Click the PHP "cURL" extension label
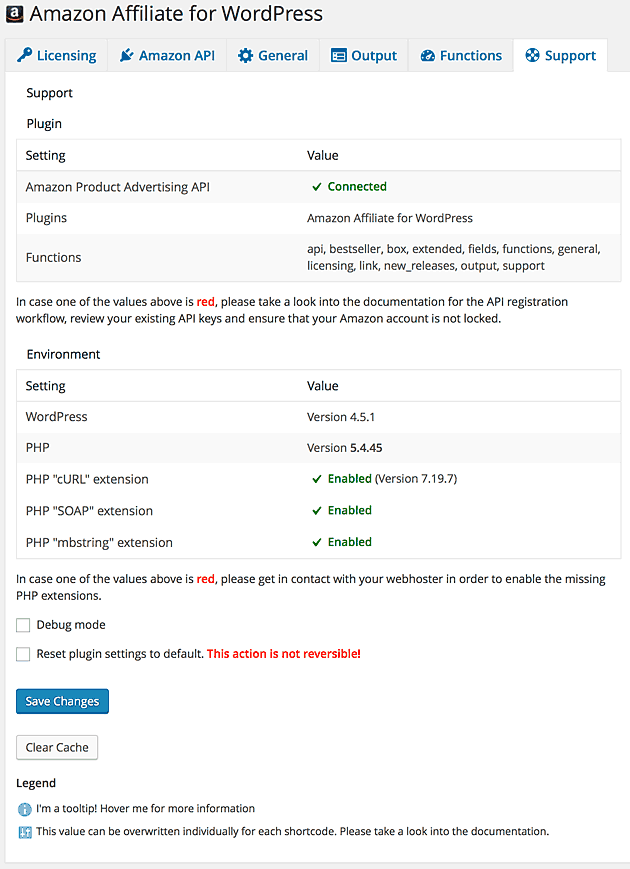The image size is (630, 869). 87,479
